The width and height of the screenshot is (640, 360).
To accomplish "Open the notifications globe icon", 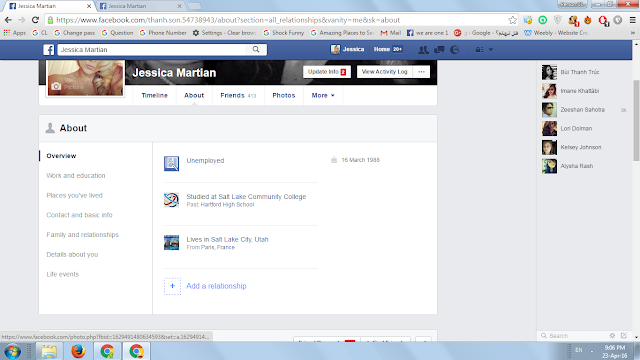I will pos(455,50).
